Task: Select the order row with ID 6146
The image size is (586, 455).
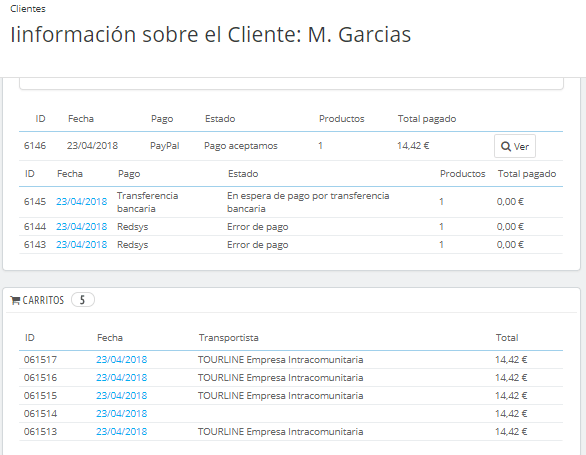Action: coord(291,146)
